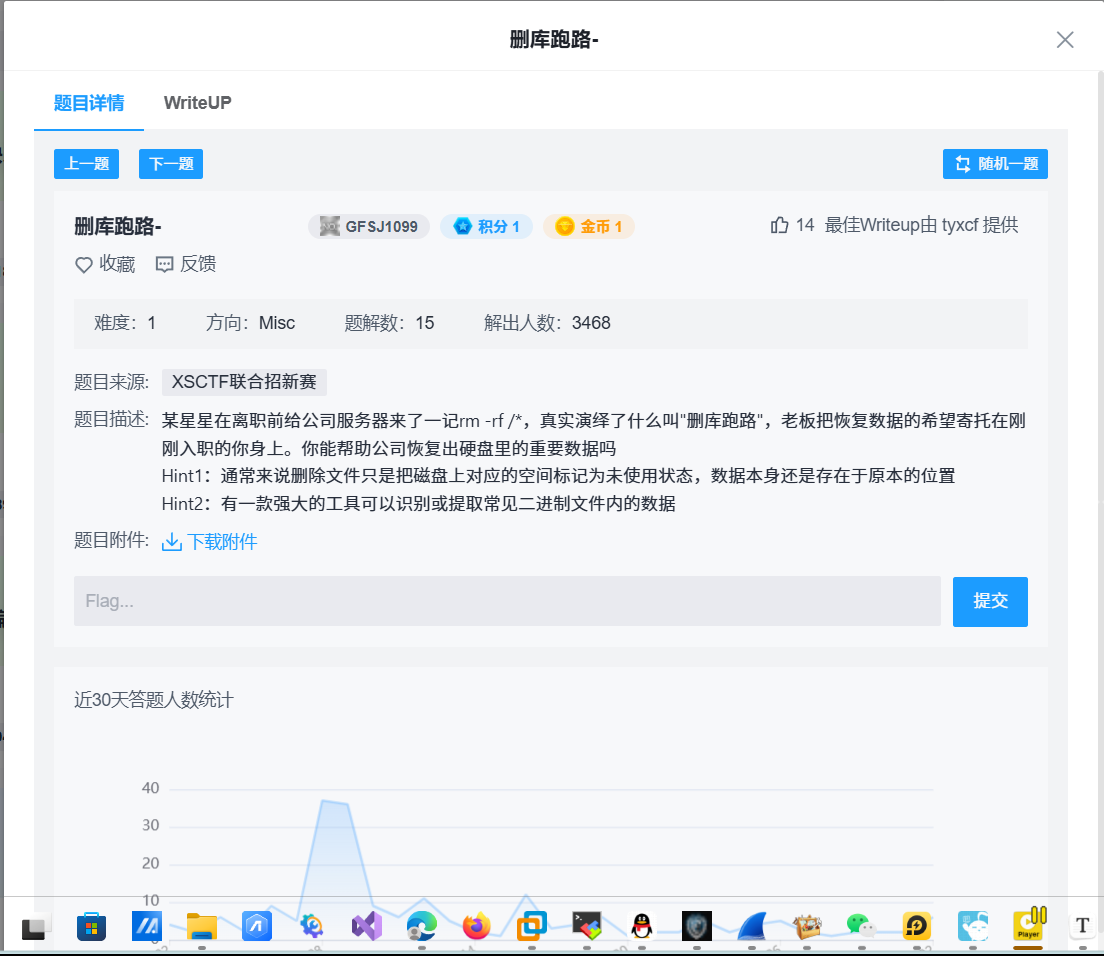Open feedback via the 反馈 chat icon
This screenshot has width=1104, height=956.
[x=184, y=264]
